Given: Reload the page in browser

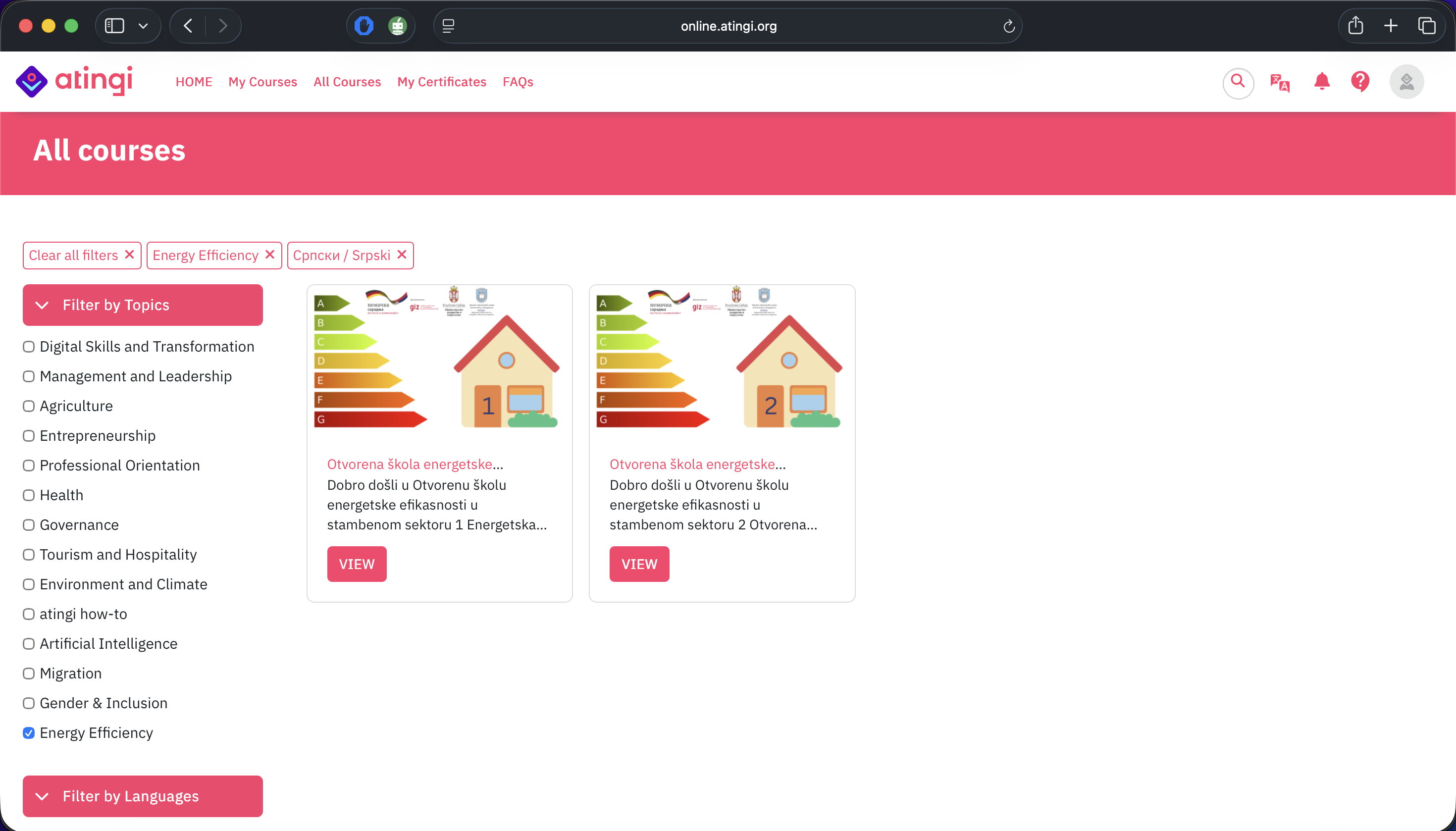Looking at the screenshot, I should tap(1008, 26).
